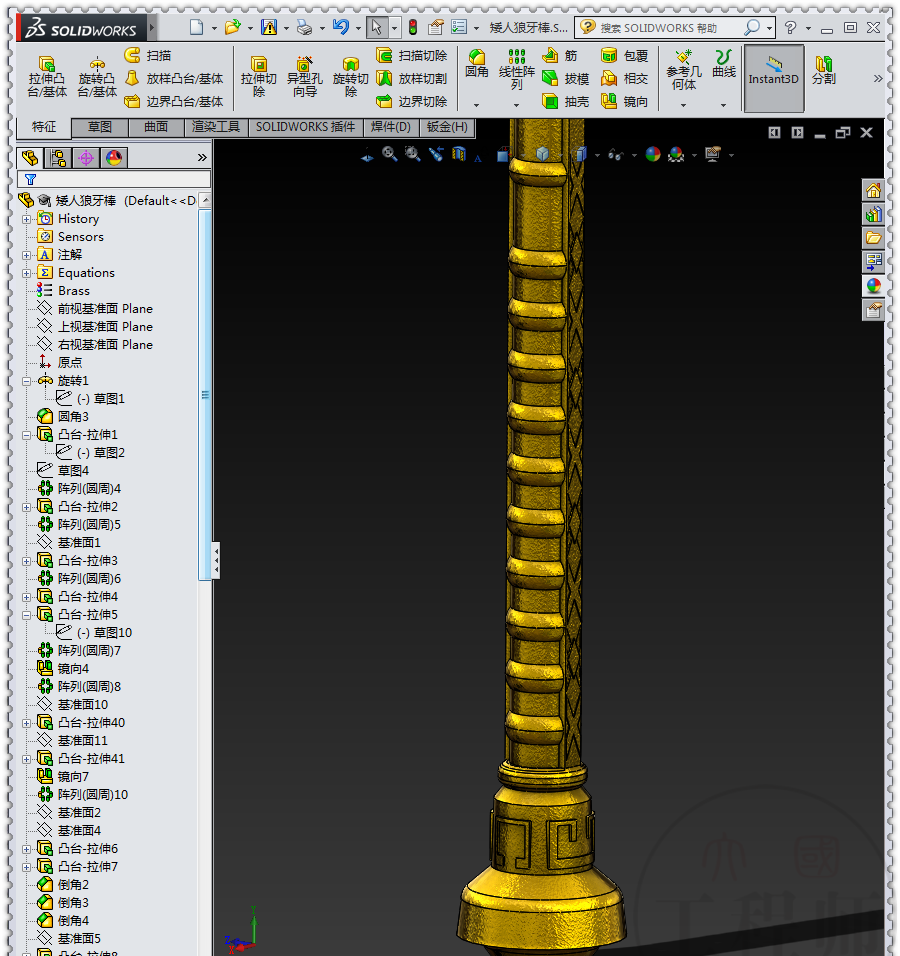Choose the Shell tool (抽壳)
Viewport: 900px width, 956px height.
tap(565, 101)
